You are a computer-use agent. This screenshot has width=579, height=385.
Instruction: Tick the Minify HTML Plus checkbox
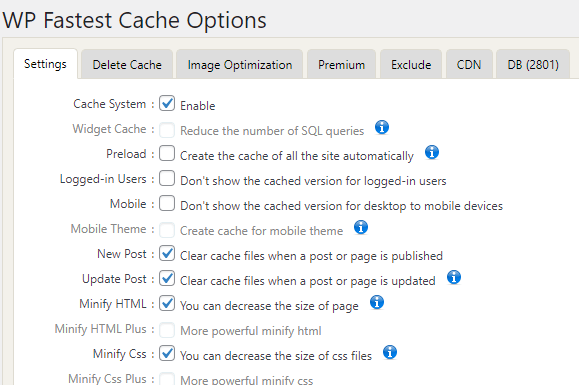[167, 330]
